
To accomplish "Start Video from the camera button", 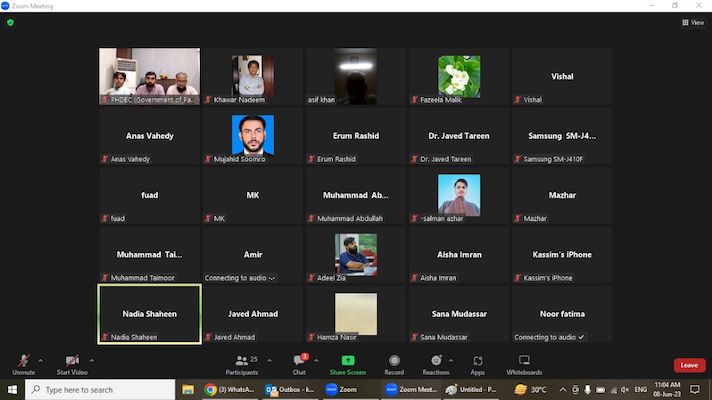I will pos(71,361).
